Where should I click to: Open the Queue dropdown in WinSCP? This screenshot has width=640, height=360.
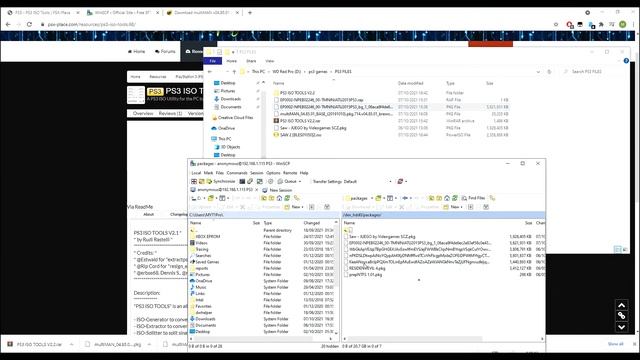pyautogui.click(x=289, y=181)
